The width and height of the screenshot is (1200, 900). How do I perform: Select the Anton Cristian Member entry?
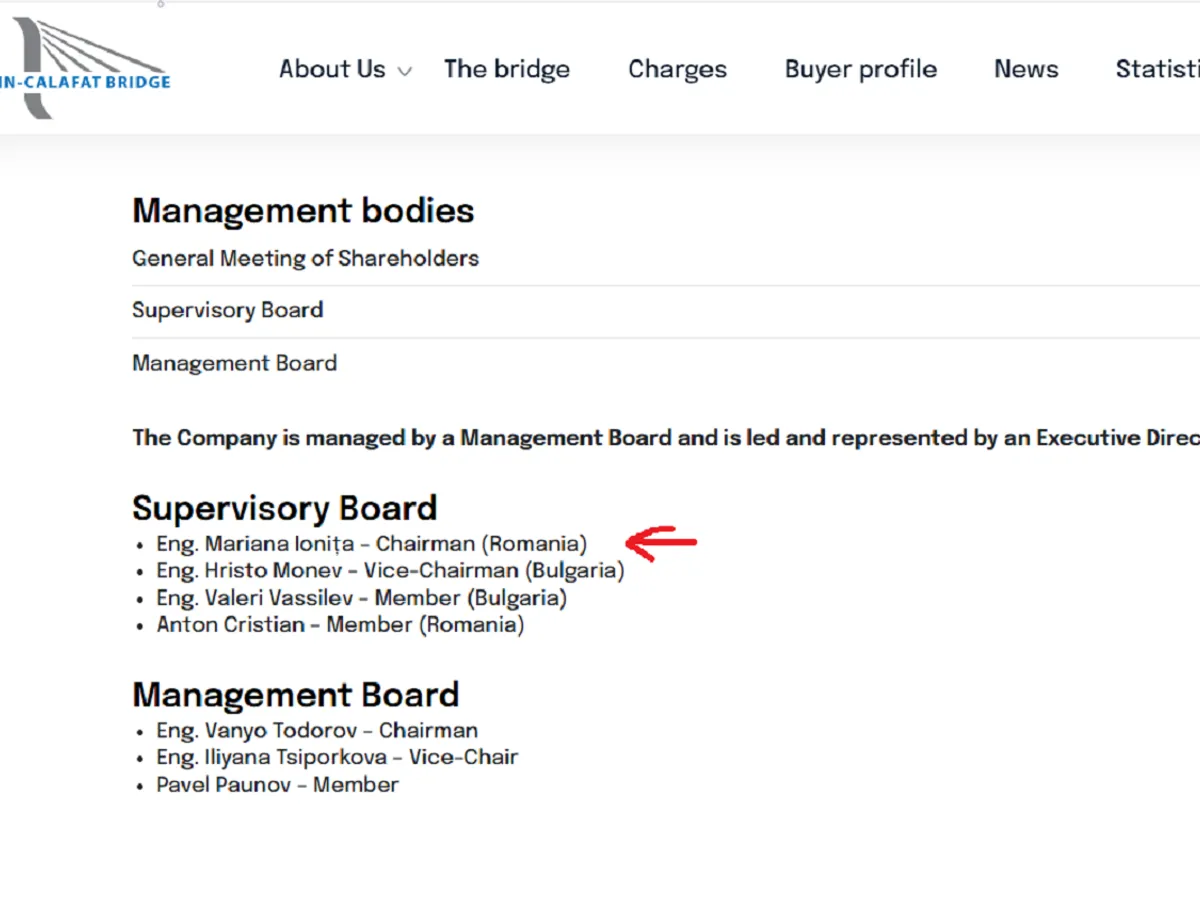340,625
